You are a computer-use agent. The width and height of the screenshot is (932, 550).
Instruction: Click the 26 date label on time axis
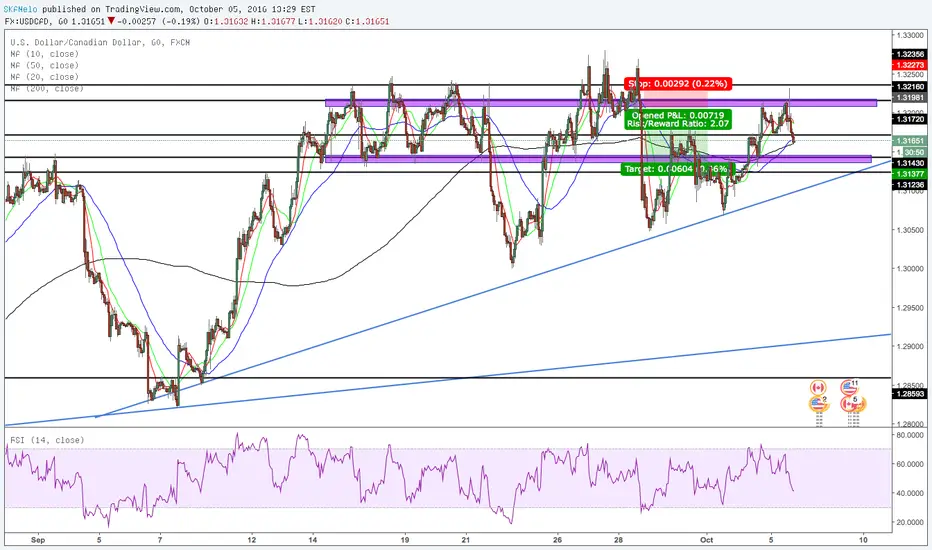click(x=557, y=540)
